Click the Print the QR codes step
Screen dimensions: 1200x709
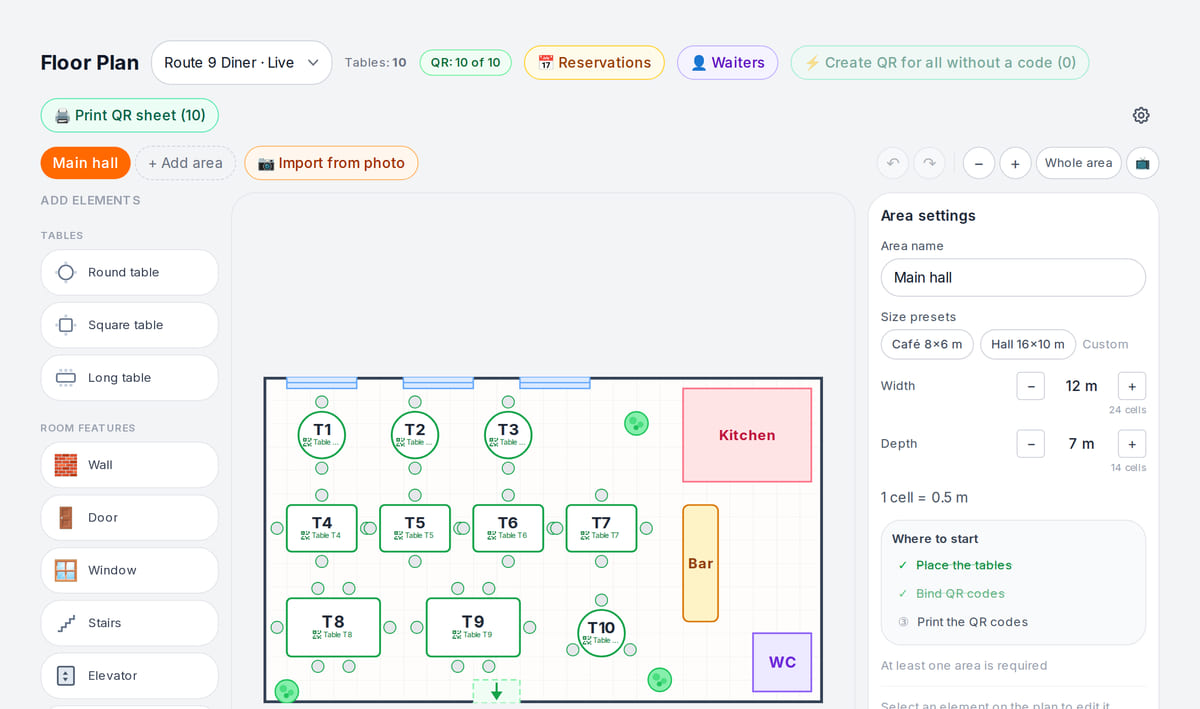972,622
